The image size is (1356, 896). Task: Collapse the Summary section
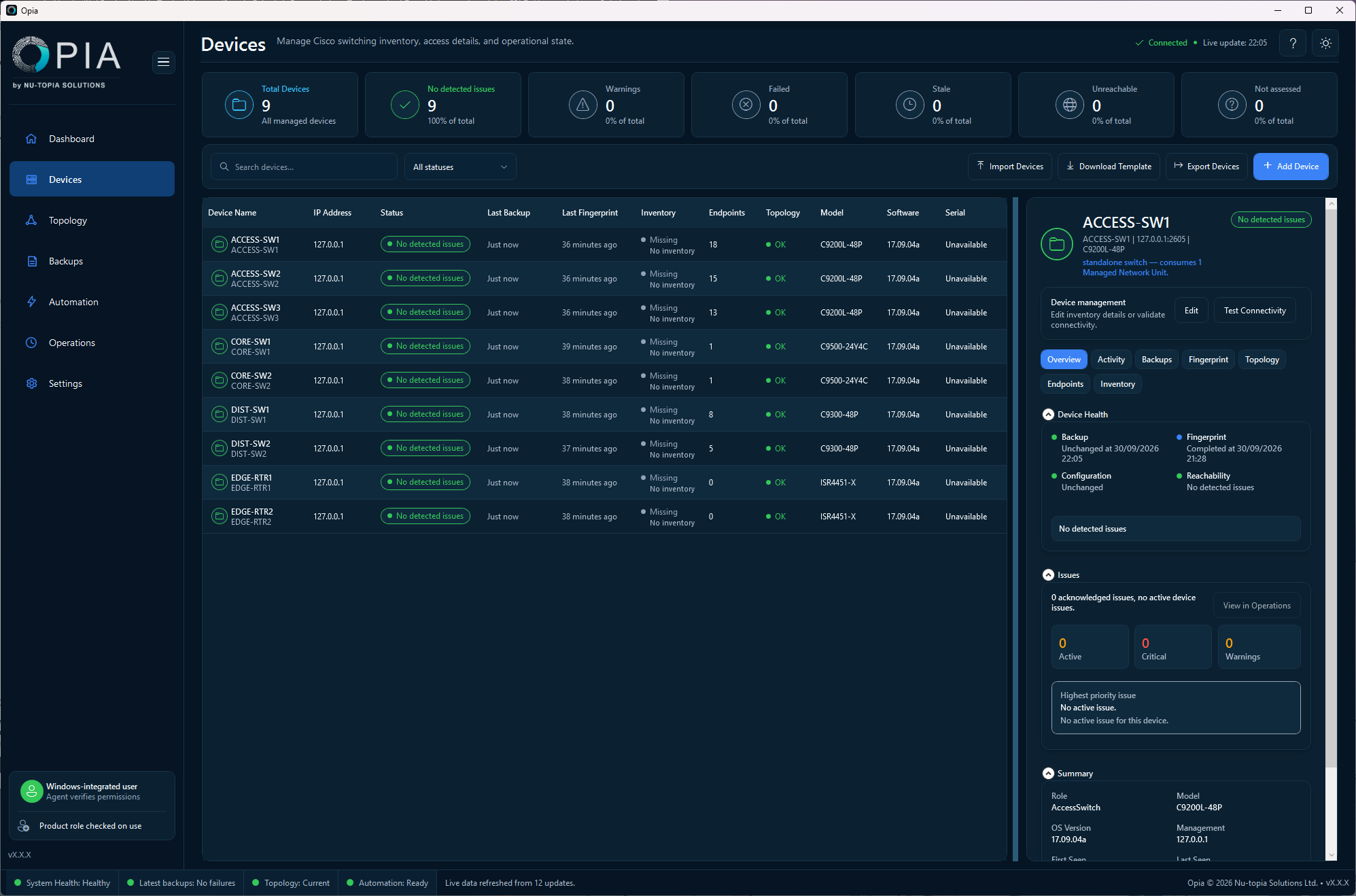tap(1048, 773)
